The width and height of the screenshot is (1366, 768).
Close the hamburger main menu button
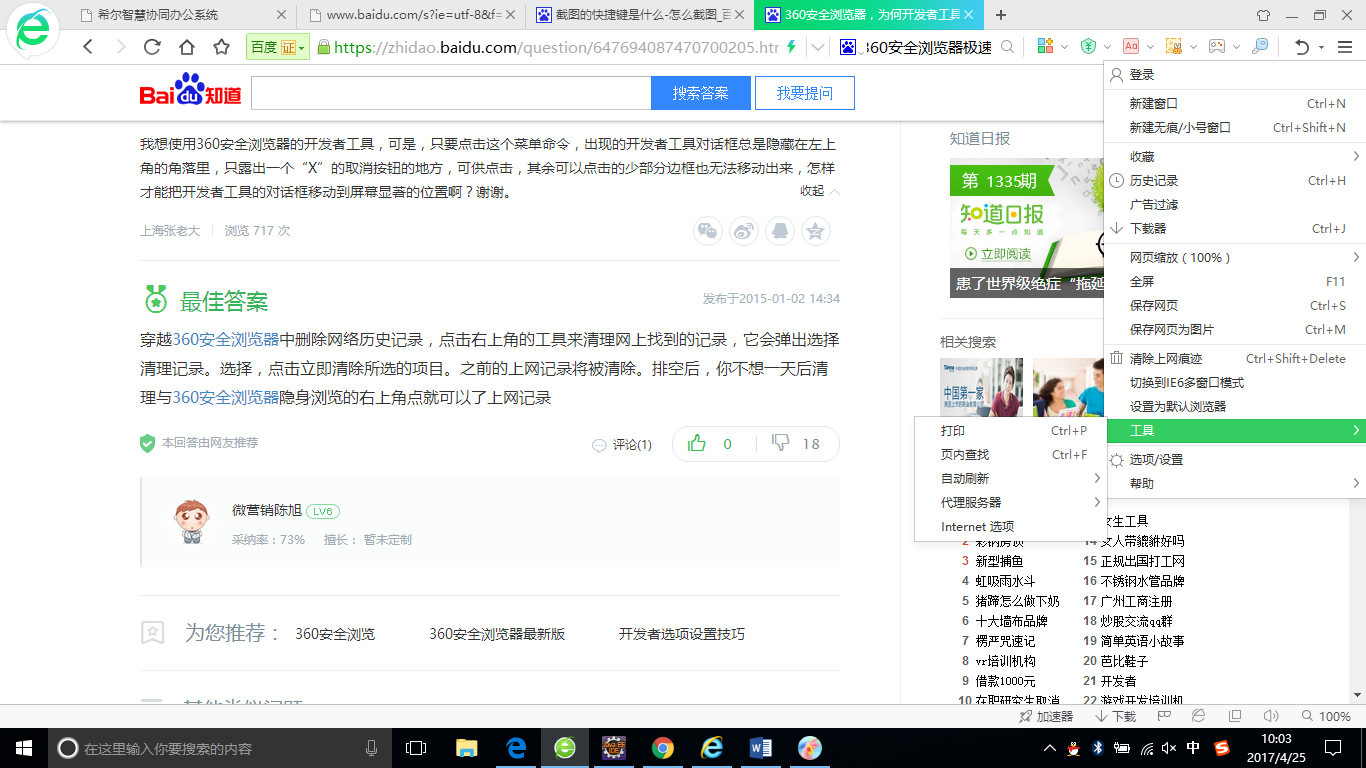(x=1345, y=47)
